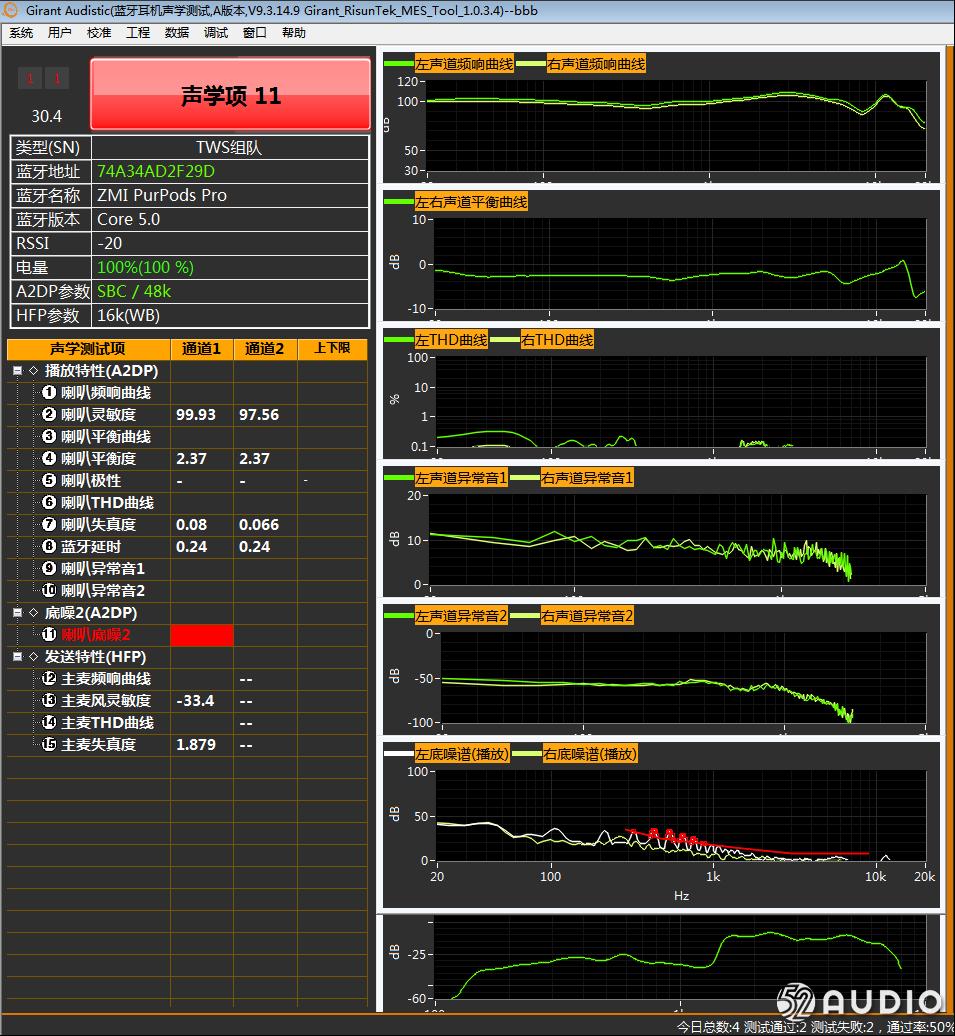Click numbered icon 15 for 主麦失真度

(x=49, y=745)
